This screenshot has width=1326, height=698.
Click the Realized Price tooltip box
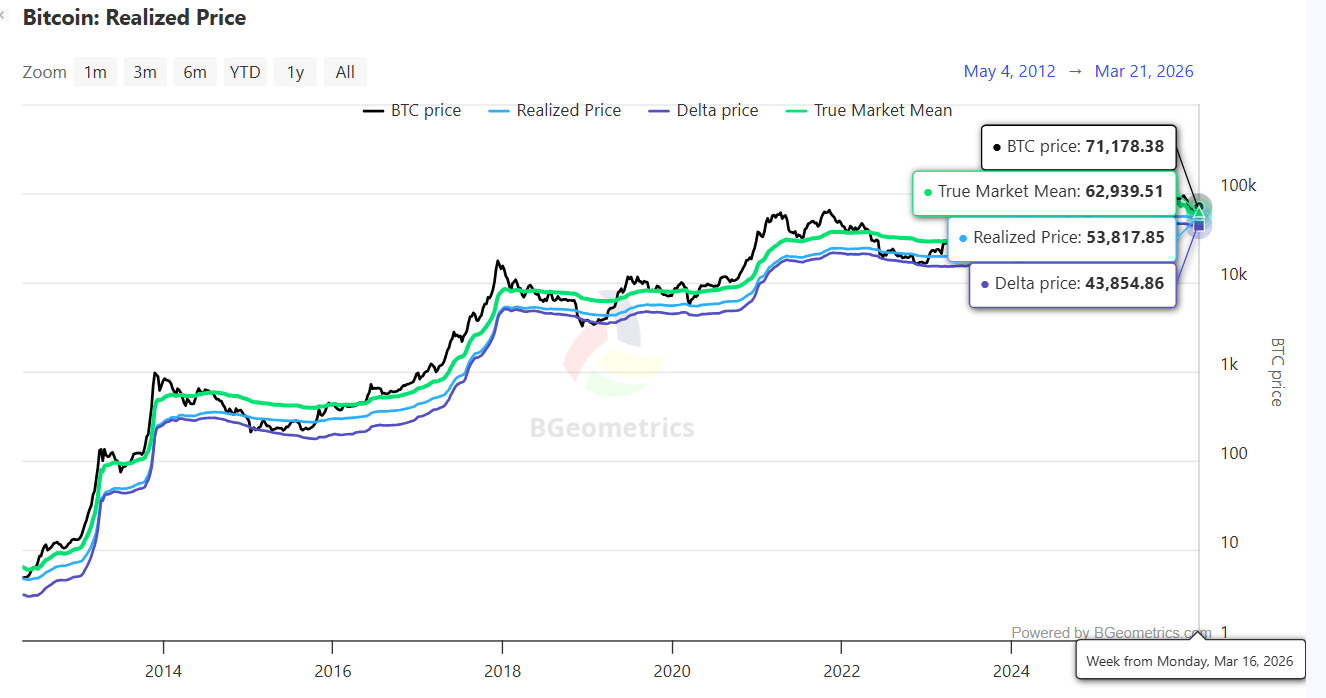[1061, 238]
